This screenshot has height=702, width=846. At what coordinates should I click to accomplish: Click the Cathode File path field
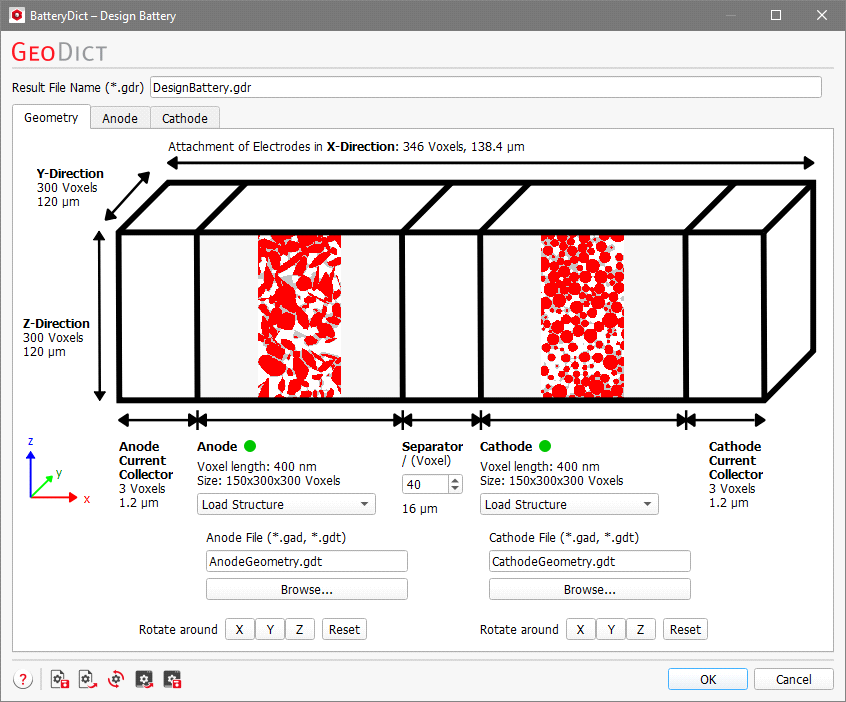[590, 561]
